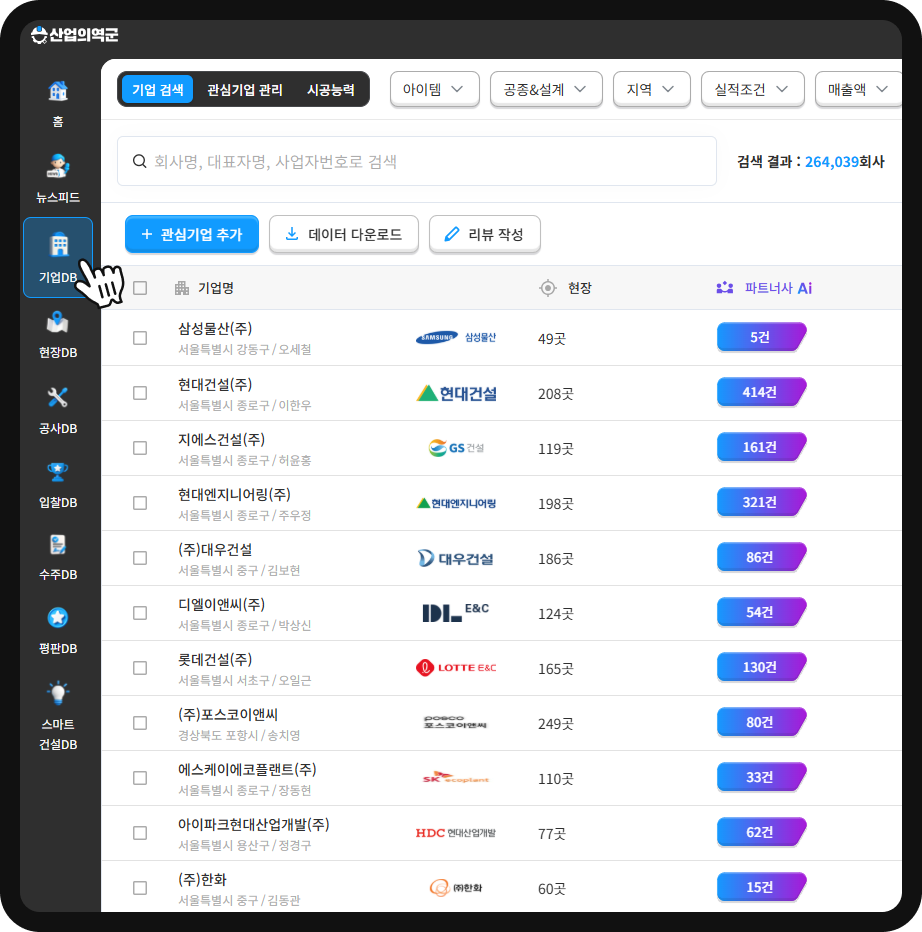
Task: Toggle the select-all header checkbox
Action: tap(140, 288)
